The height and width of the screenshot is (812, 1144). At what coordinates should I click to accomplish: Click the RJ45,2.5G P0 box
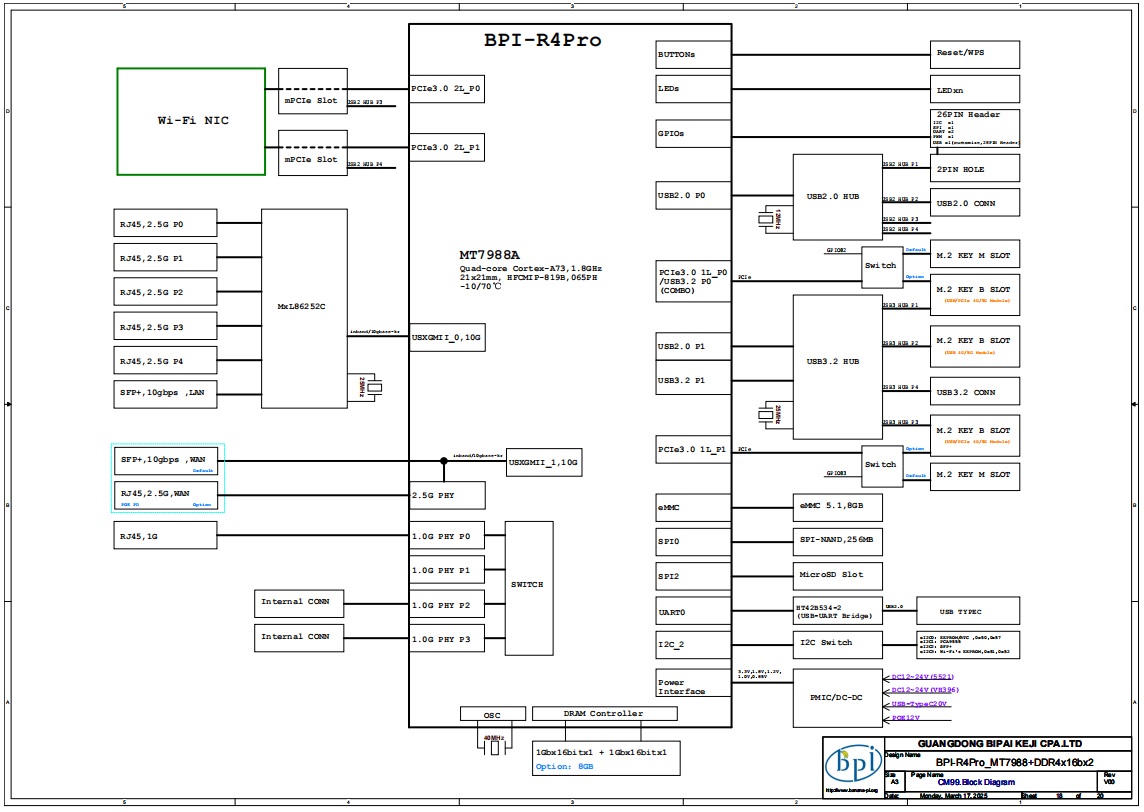pos(165,223)
